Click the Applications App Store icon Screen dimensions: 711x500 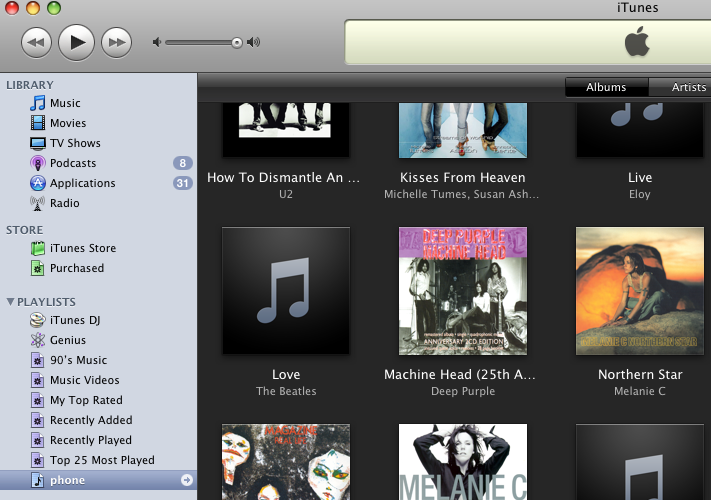[38, 183]
